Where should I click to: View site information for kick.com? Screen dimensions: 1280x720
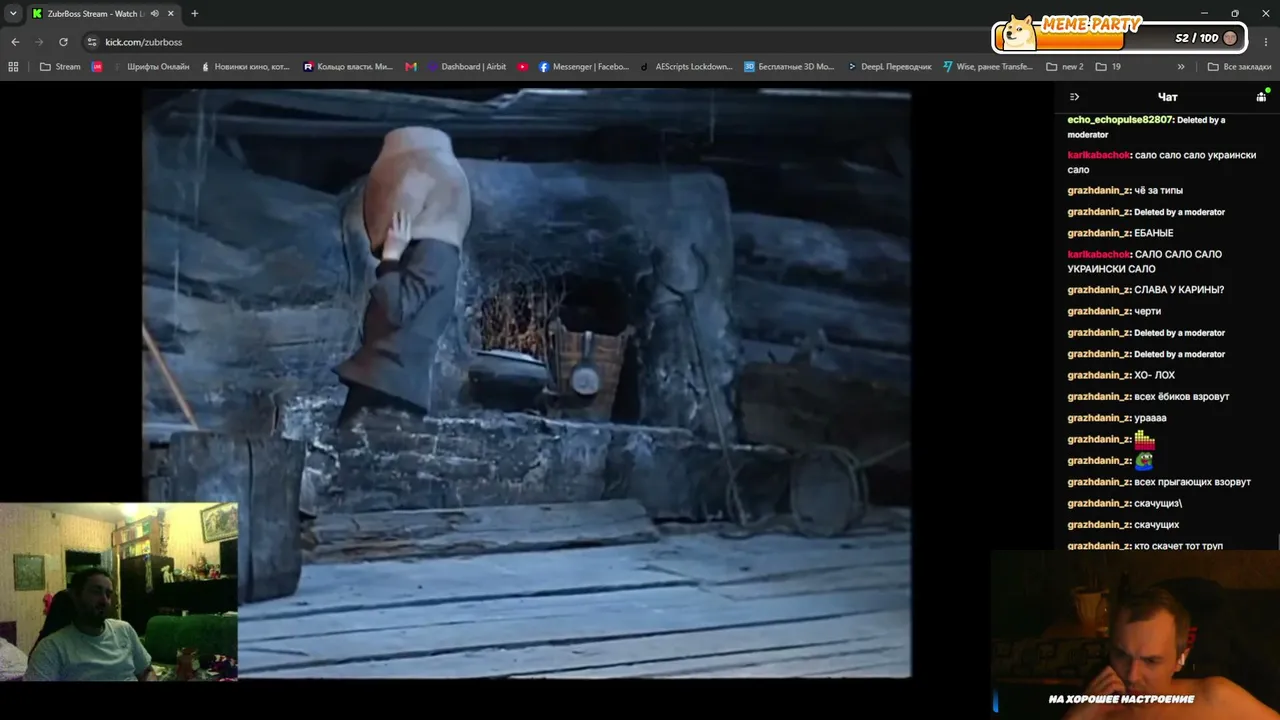pyautogui.click(x=92, y=42)
